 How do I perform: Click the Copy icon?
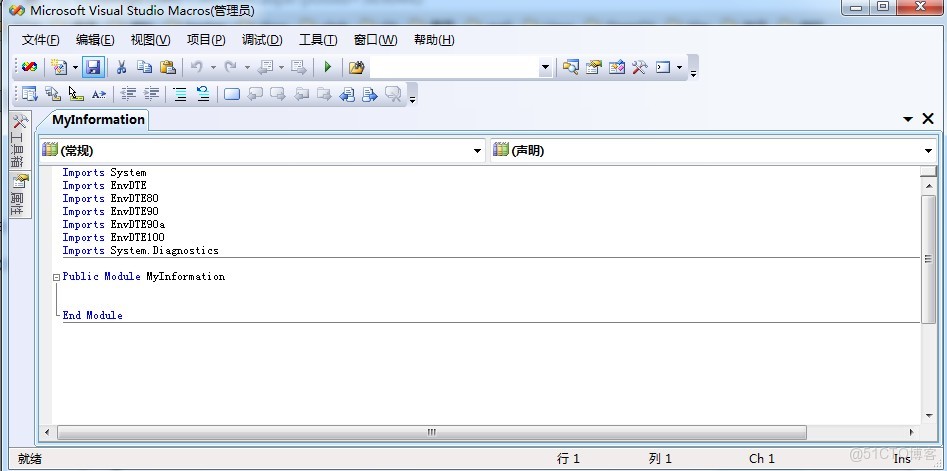[144, 67]
